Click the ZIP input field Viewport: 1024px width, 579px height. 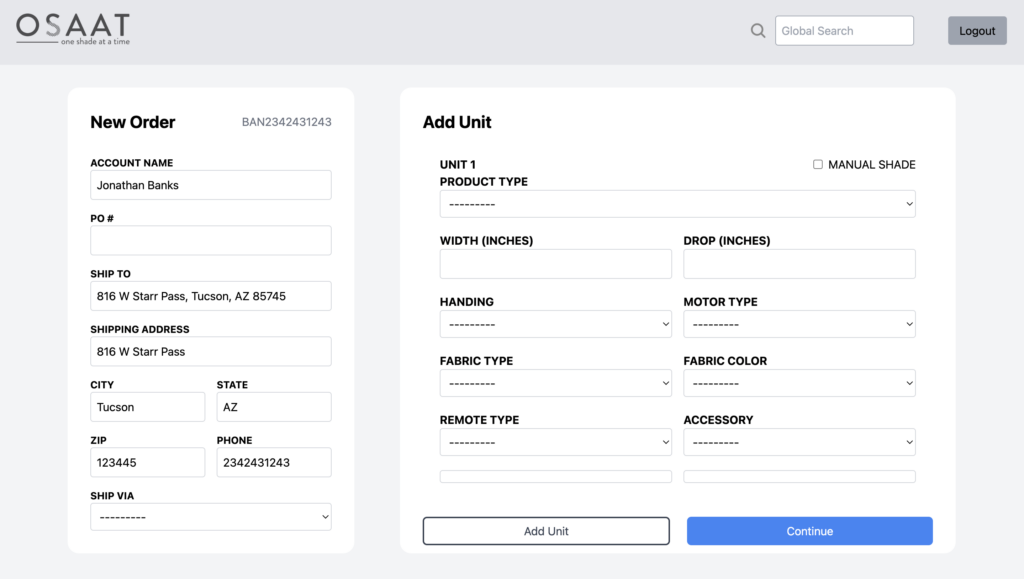tap(148, 462)
